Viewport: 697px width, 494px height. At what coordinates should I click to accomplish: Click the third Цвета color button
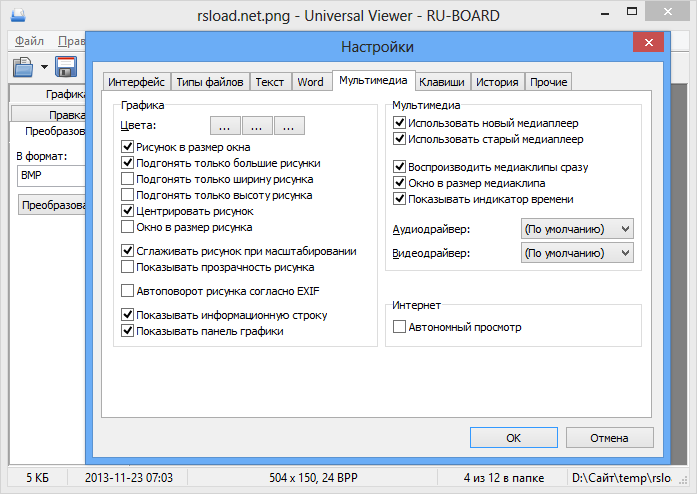click(289, 126)
